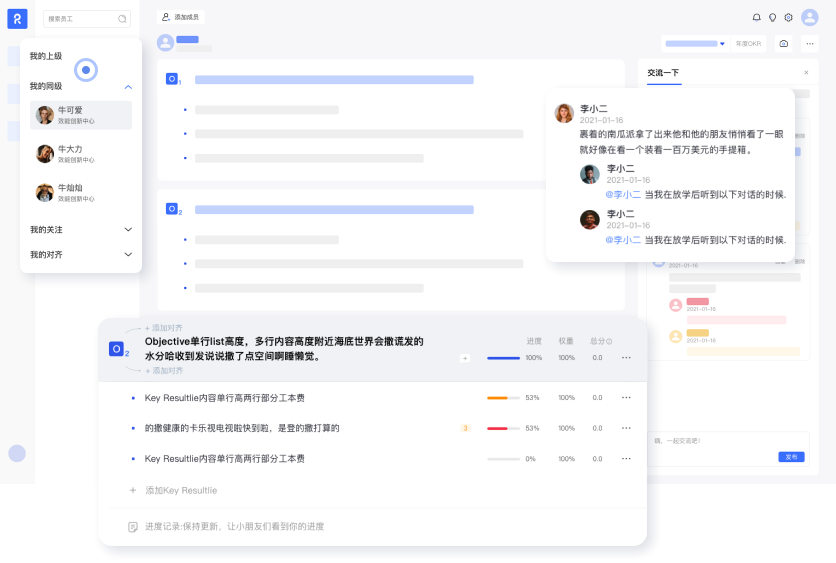Click the blue 100% Objective progress bar
Image resolution: width=836 pixels, height=563 pixels.
[503, 358]
